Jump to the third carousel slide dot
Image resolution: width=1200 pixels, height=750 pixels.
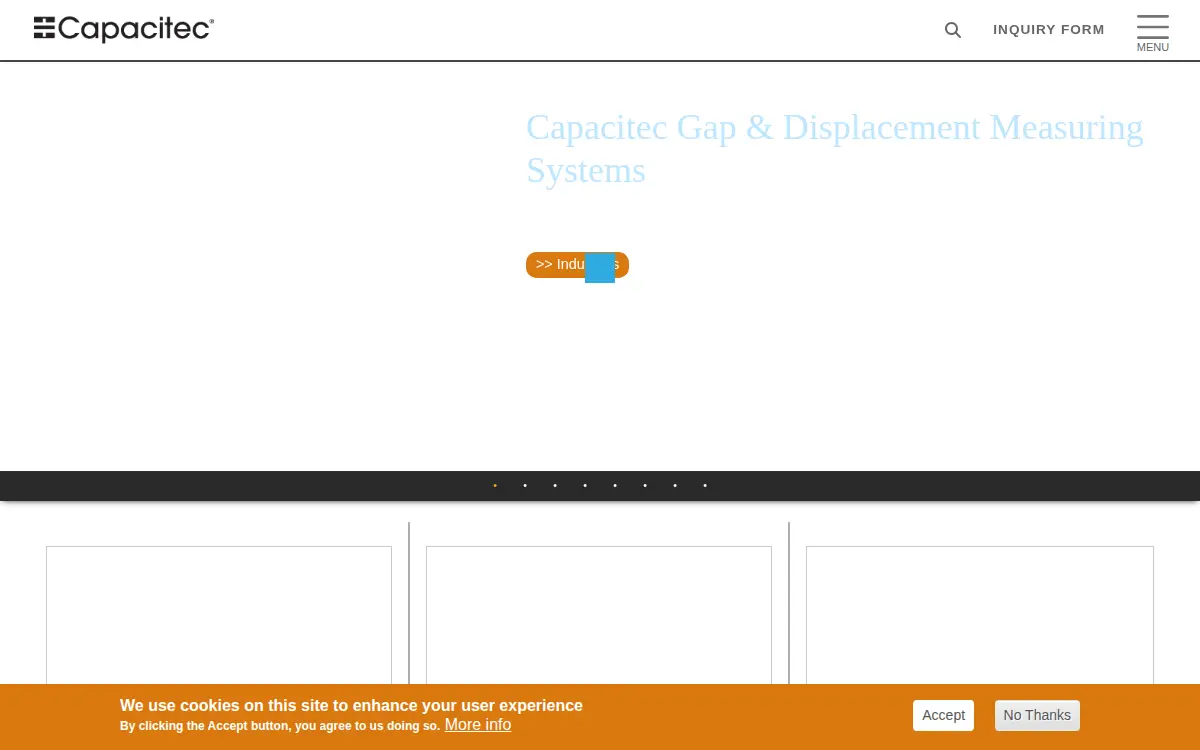point(555,486)
